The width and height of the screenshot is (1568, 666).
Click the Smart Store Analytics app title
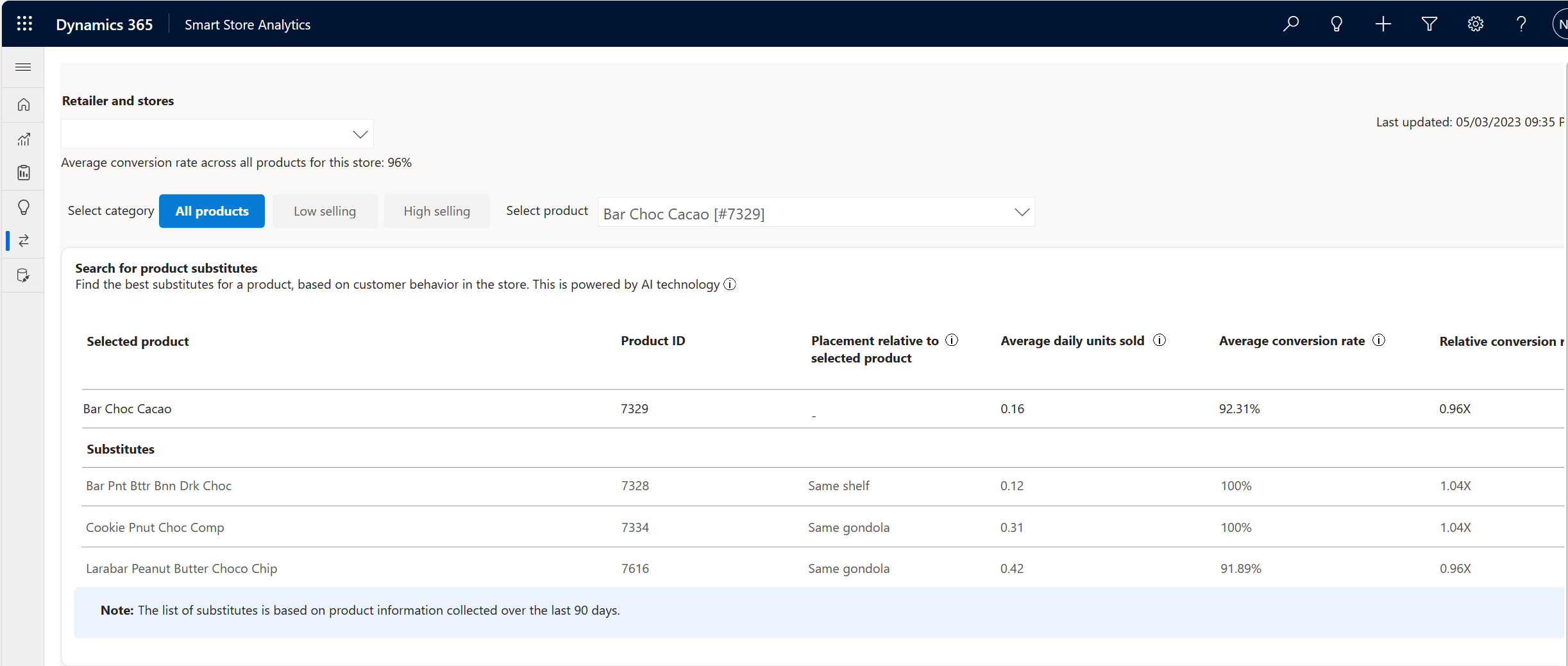(248, 24)
